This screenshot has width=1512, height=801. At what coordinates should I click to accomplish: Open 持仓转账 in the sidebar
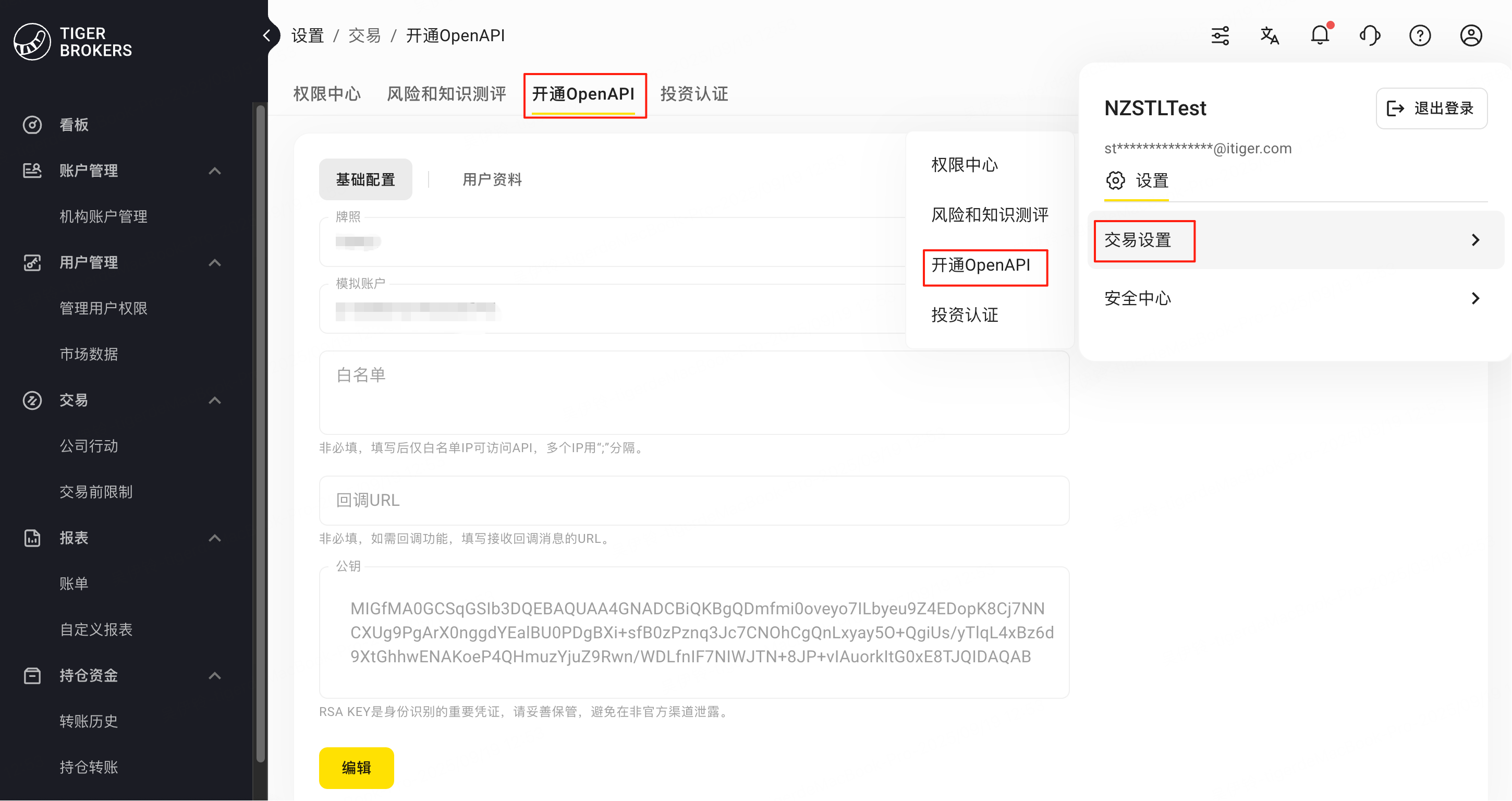pos(89,768)
